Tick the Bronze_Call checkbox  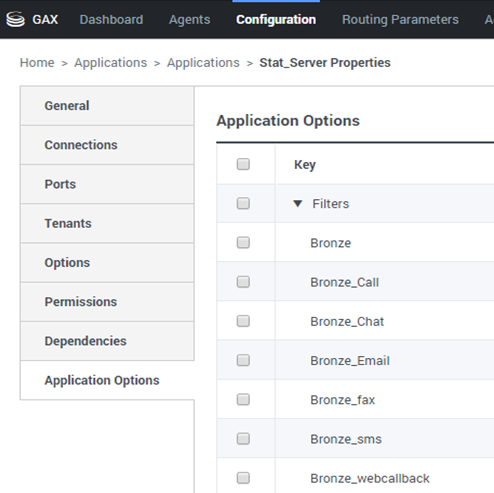pyautogui.click(x=243, y=282)
